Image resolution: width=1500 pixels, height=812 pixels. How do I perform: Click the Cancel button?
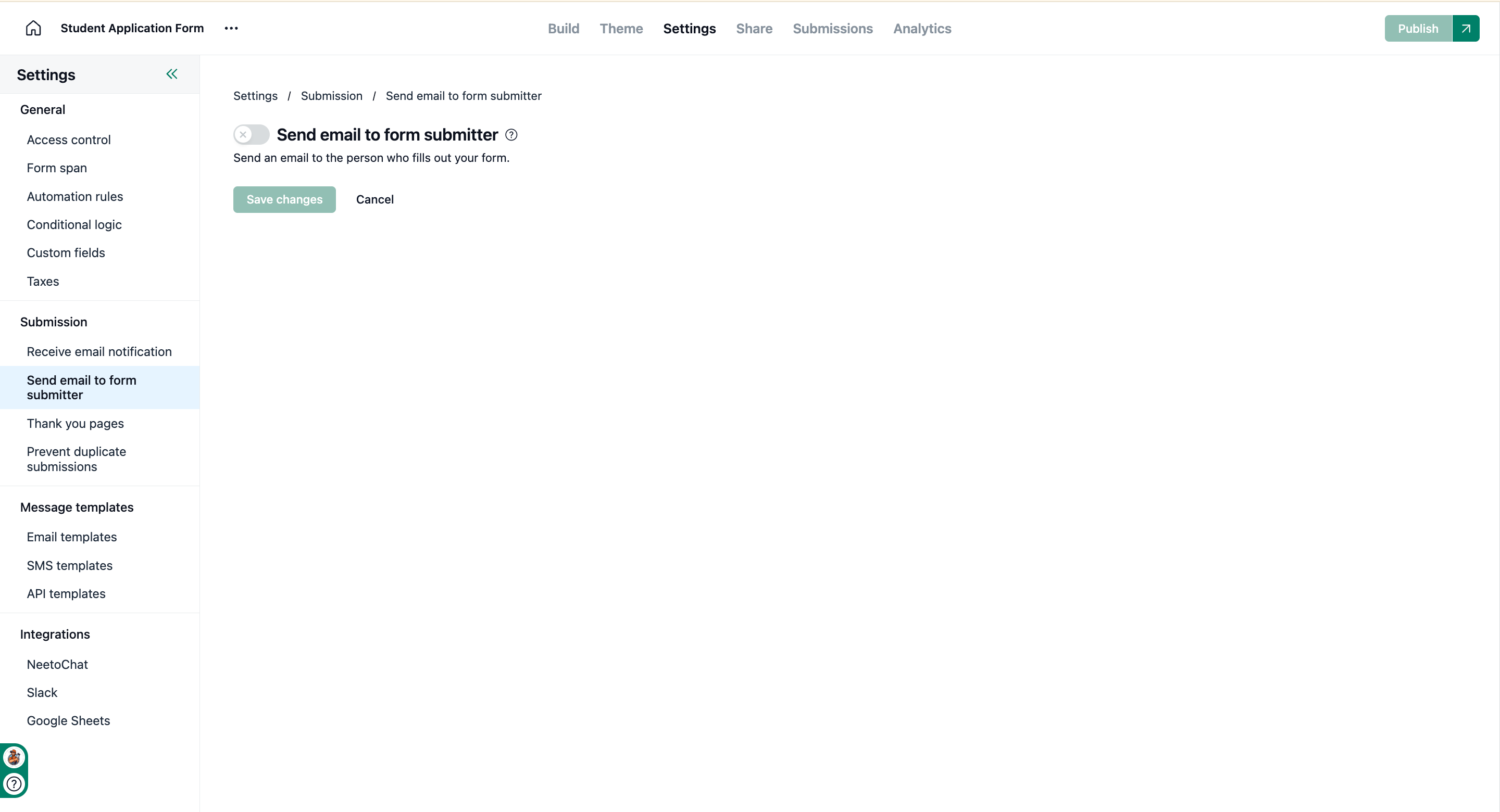point(374,200)
